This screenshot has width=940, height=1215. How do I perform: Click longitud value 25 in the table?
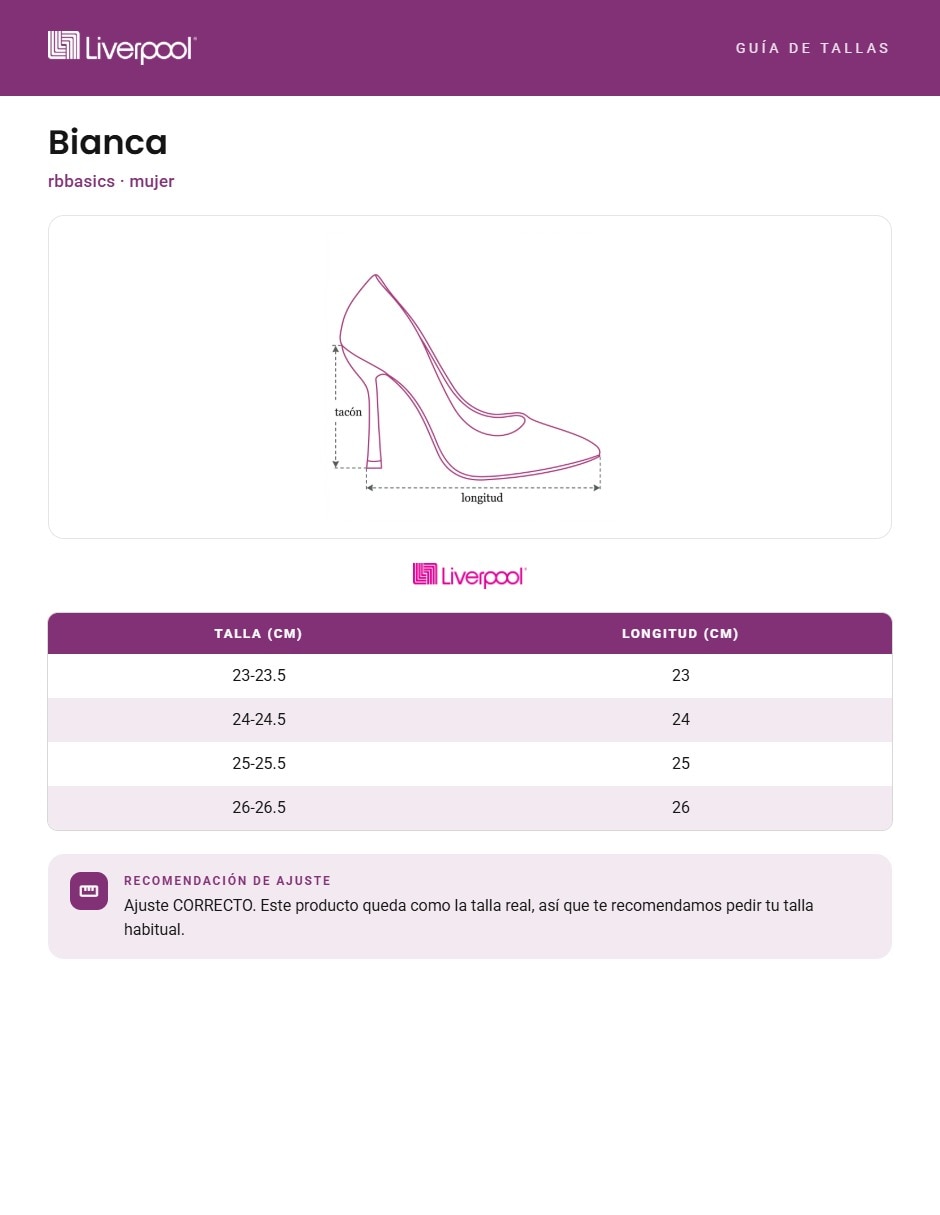(681, 764)
